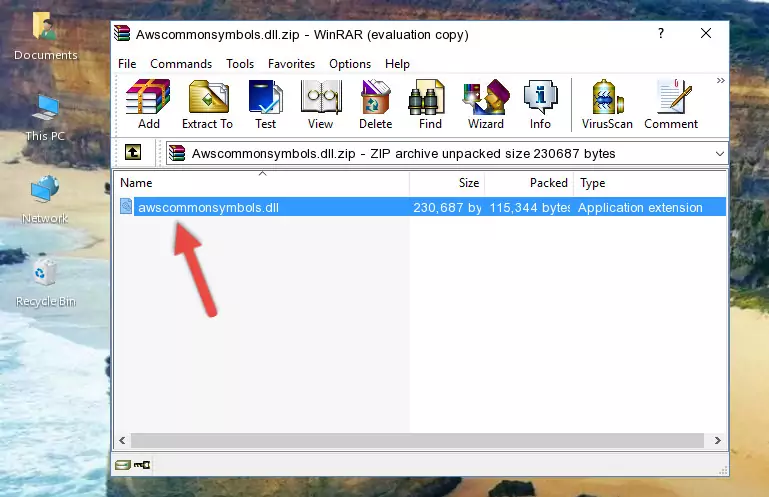Screen dimensions: 769x497
Task: Click the Application extension type cell
Action: pos(640,208)
